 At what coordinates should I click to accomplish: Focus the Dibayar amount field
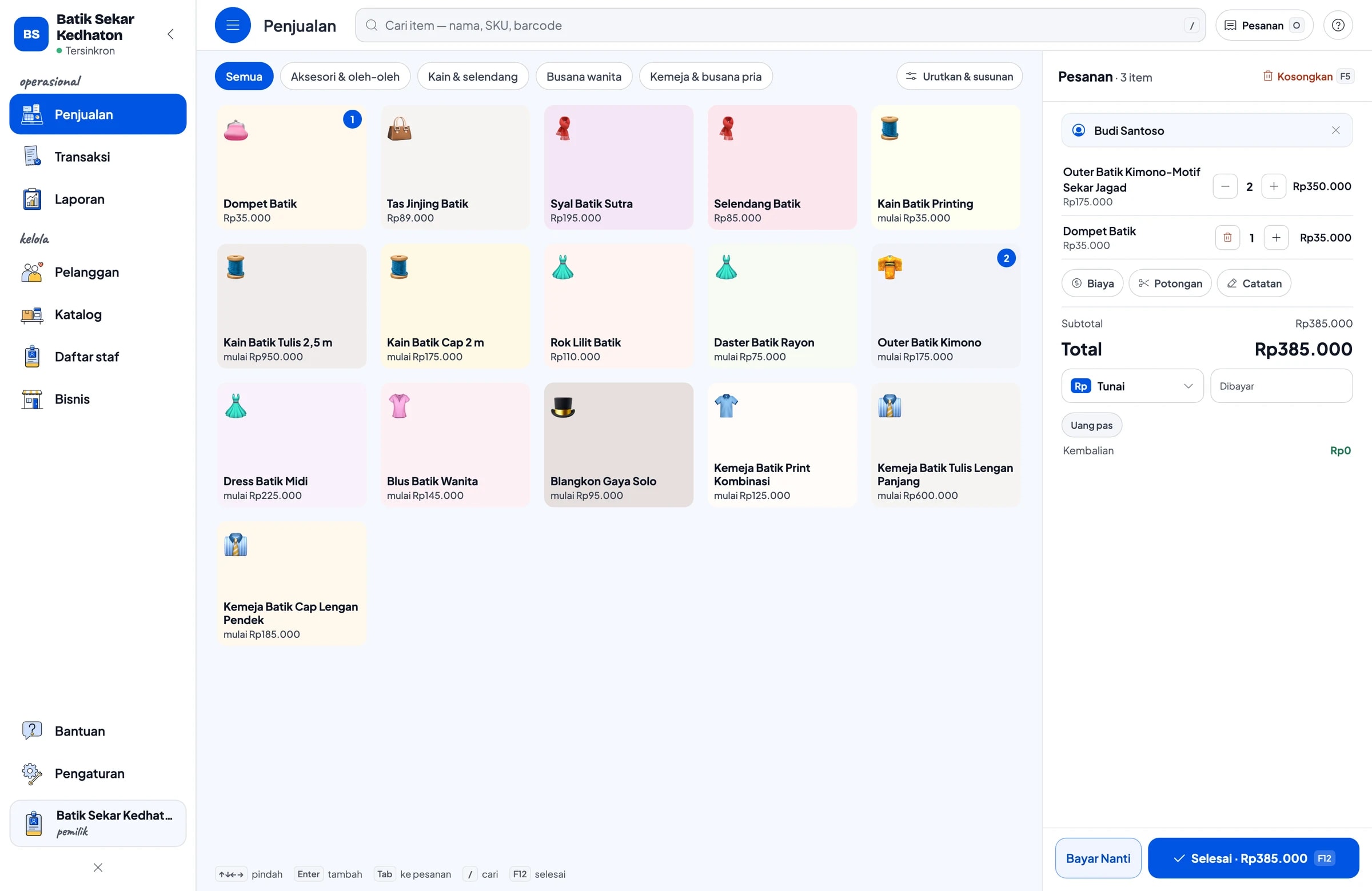click(x=1281, y=386)
